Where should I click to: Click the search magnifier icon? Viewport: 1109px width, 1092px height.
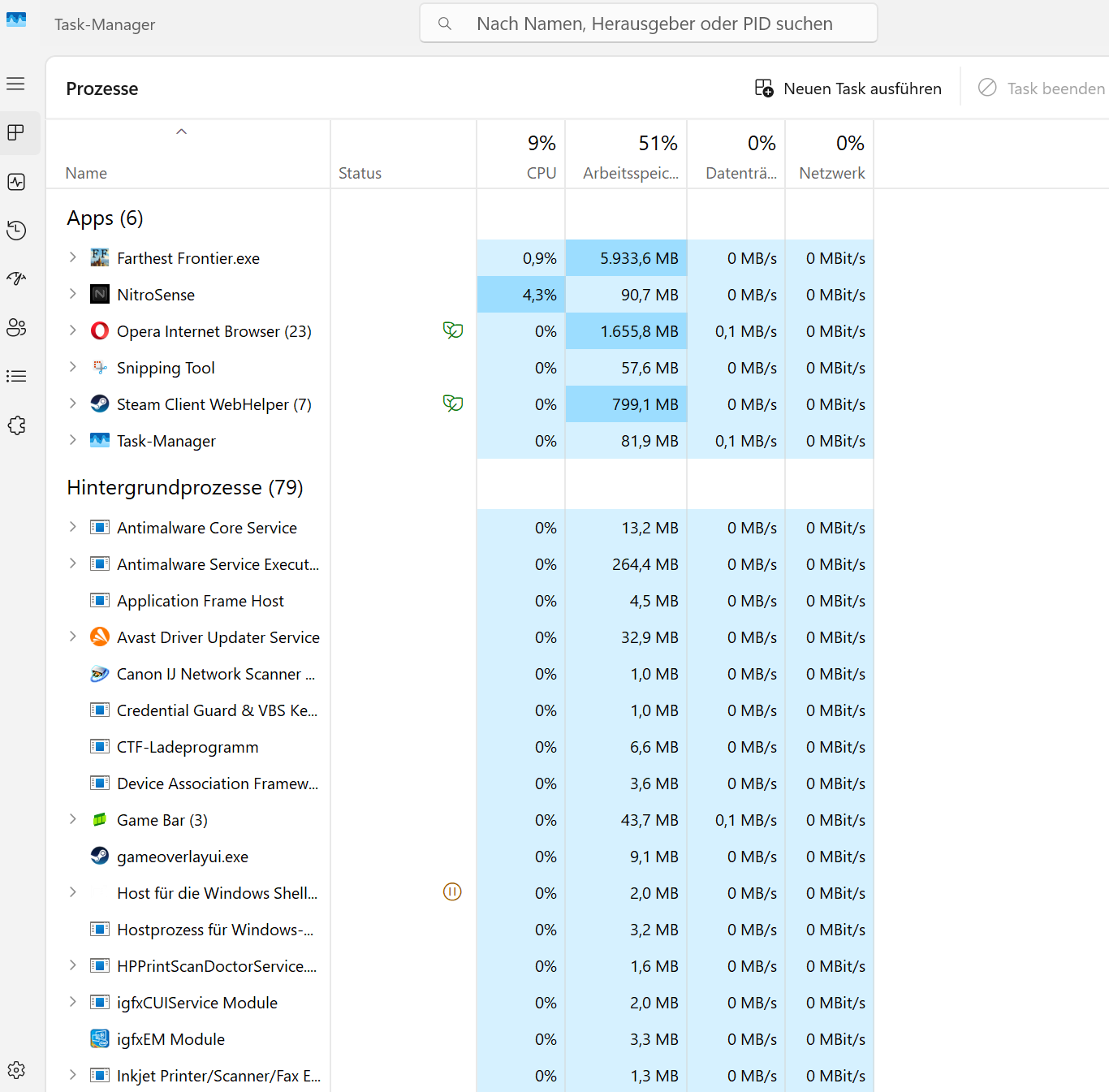pos(445,24)
